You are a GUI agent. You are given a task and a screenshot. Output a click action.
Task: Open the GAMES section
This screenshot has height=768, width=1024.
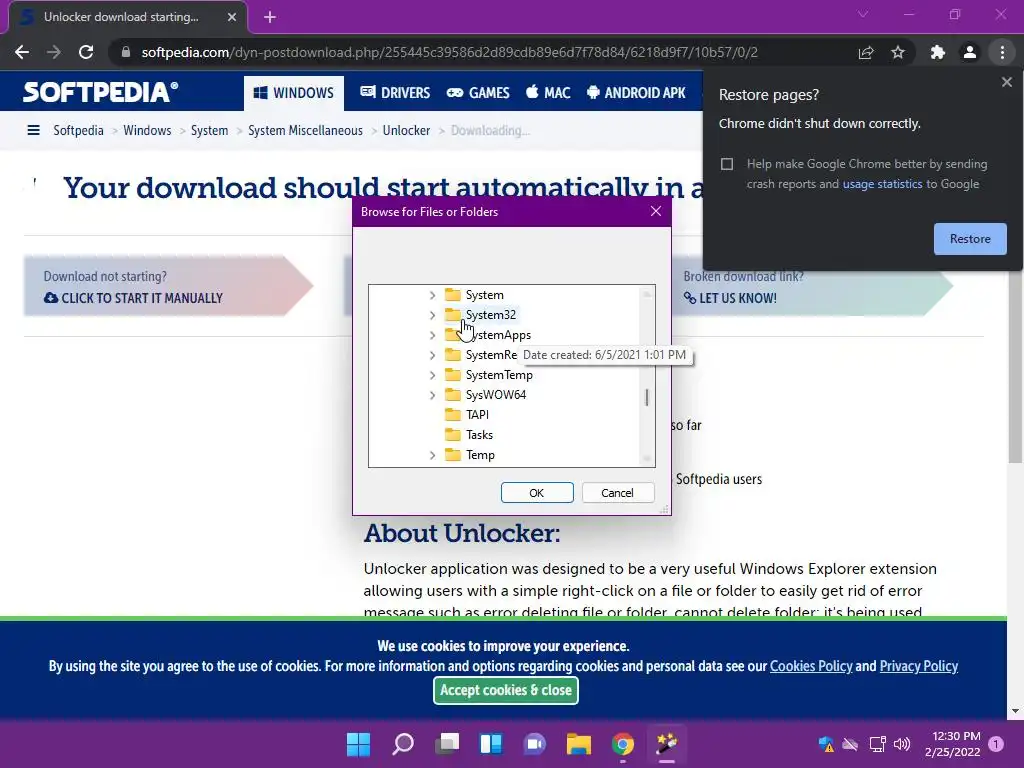click(478, 93)
